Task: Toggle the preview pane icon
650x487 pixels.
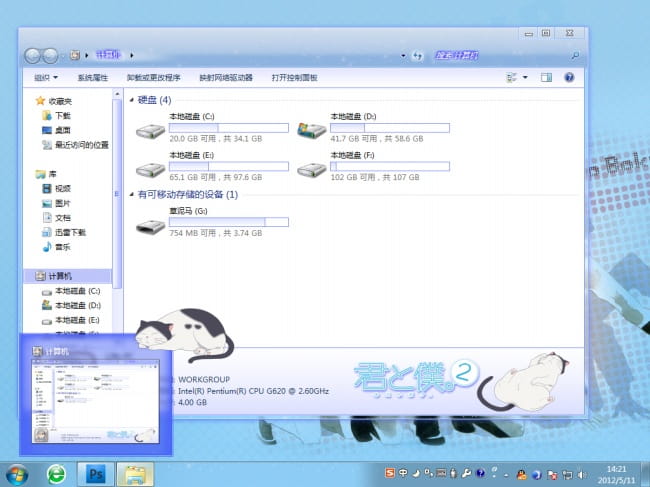Action: pyautogui.click(x=546, y=78)
